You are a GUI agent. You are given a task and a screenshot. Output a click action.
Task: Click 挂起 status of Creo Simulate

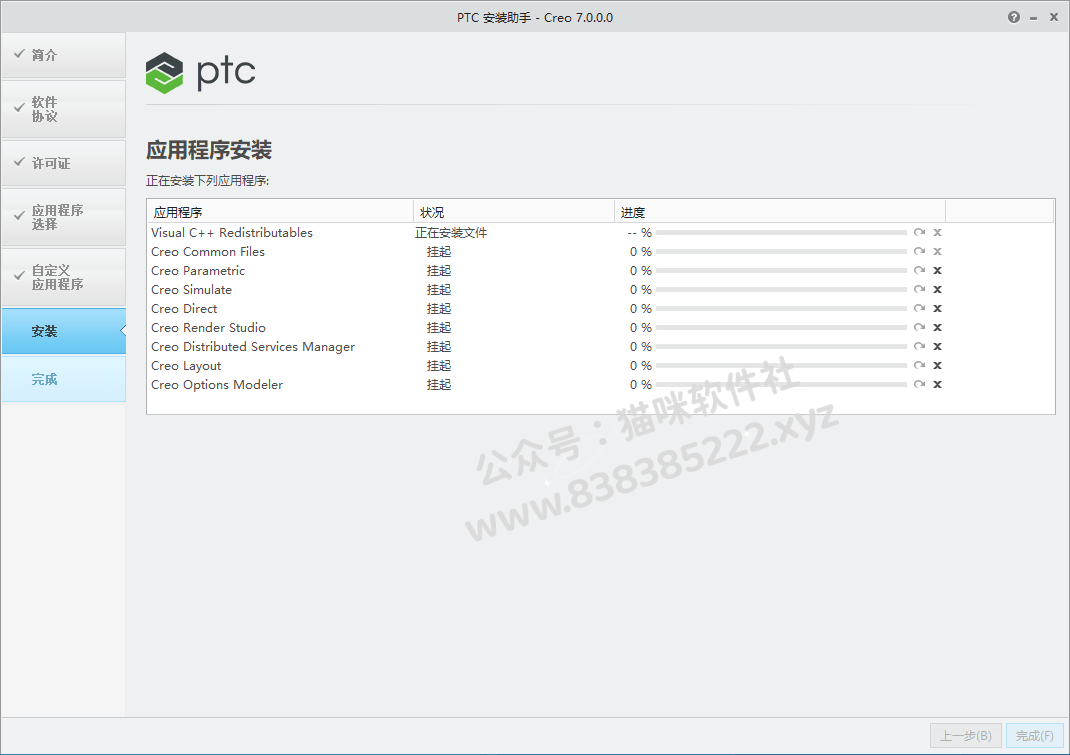[x=439, y=290]
